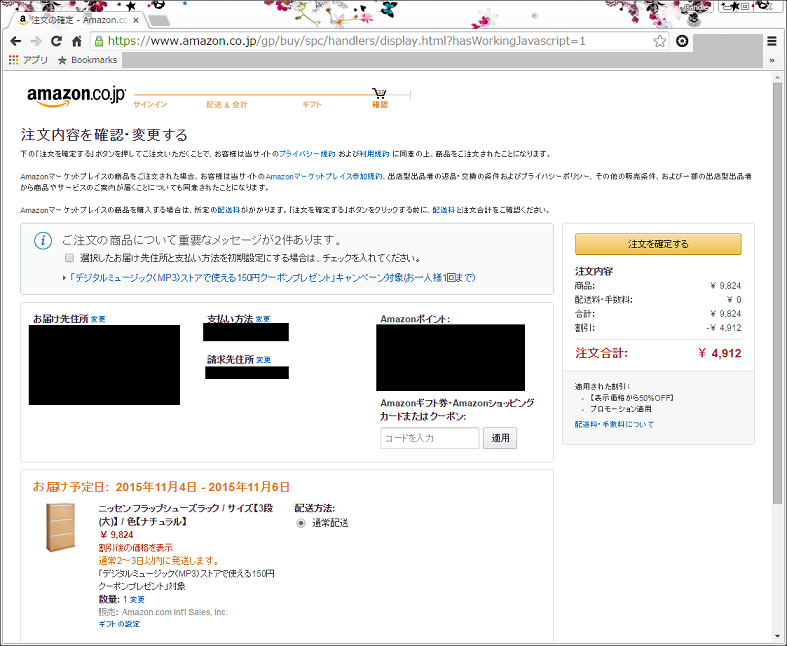Image resolution: width=787 pixels, height=646 pixels.
Task: Select the 注文の確定 browser tab
Action: point(78,20)
